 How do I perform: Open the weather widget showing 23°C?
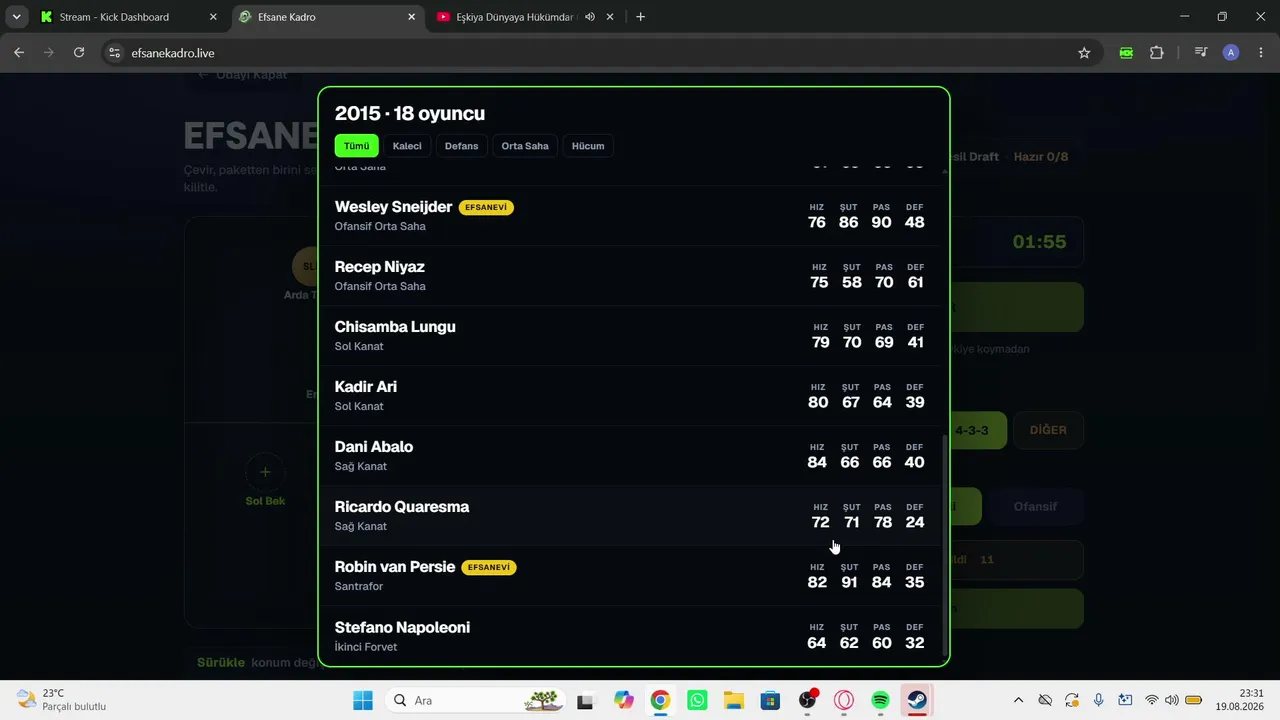pyautogui.click(x=62, y=700)
